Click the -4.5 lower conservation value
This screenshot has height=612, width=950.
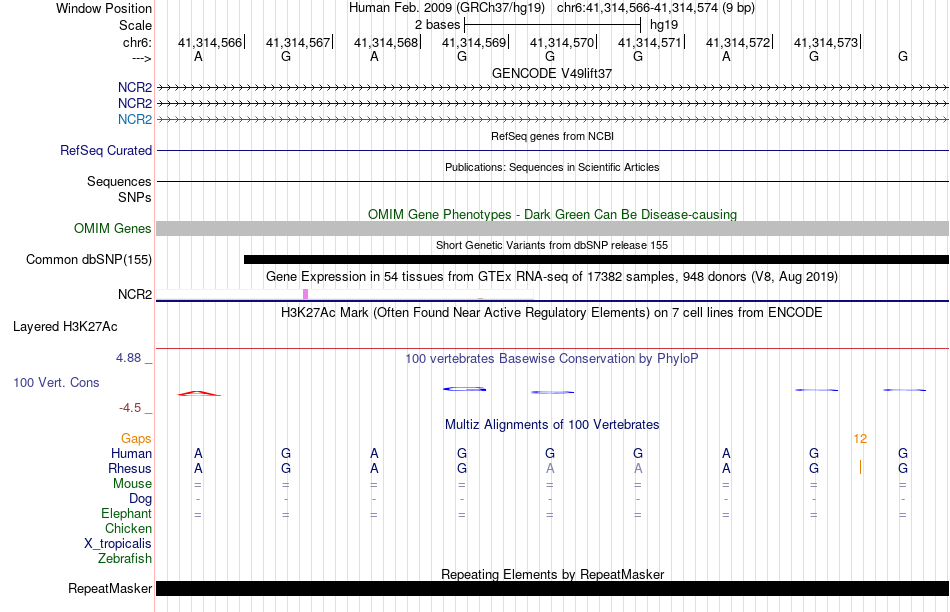130,408
